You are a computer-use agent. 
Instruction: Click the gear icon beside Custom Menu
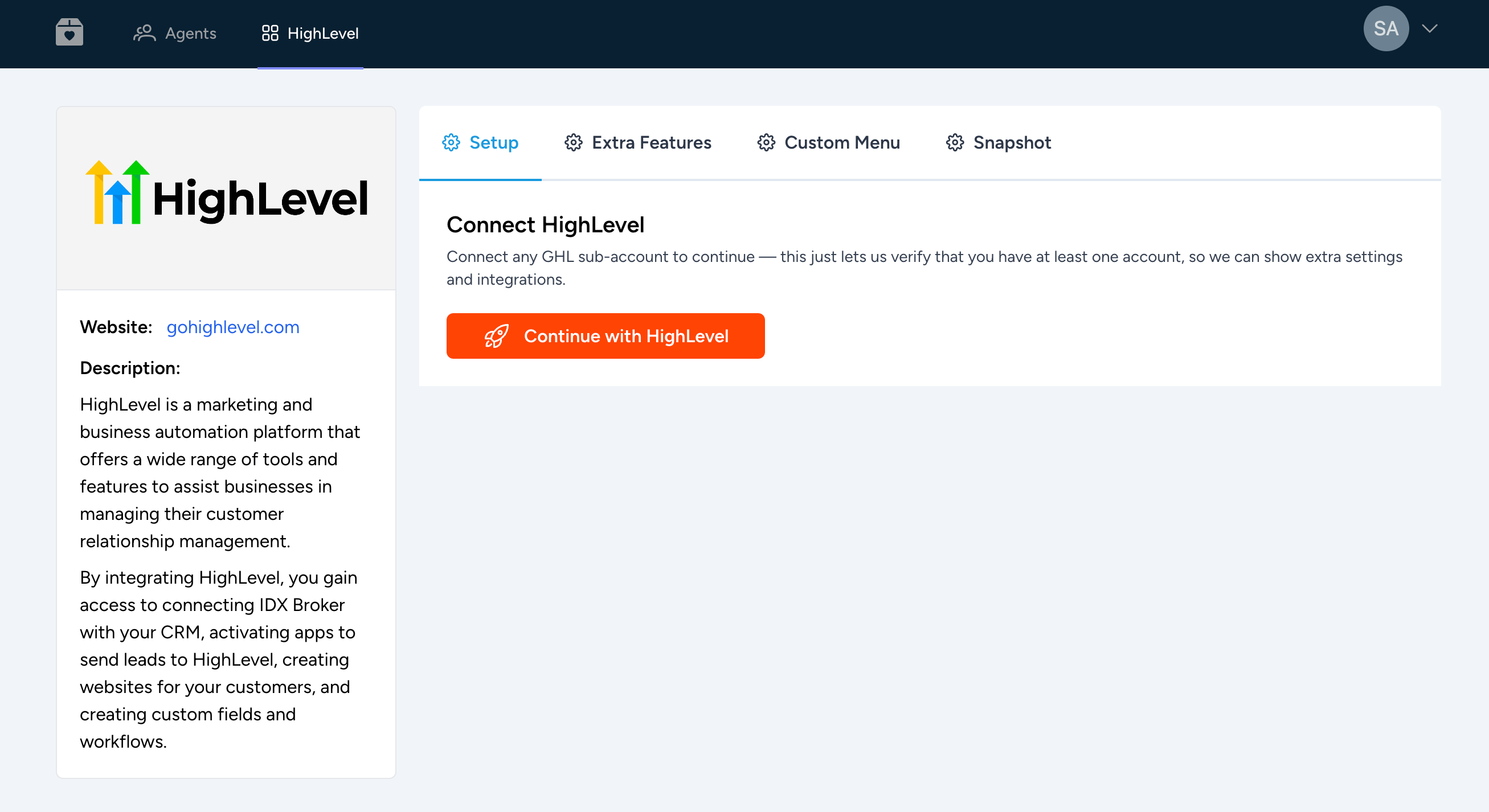(x=766, y=142)
